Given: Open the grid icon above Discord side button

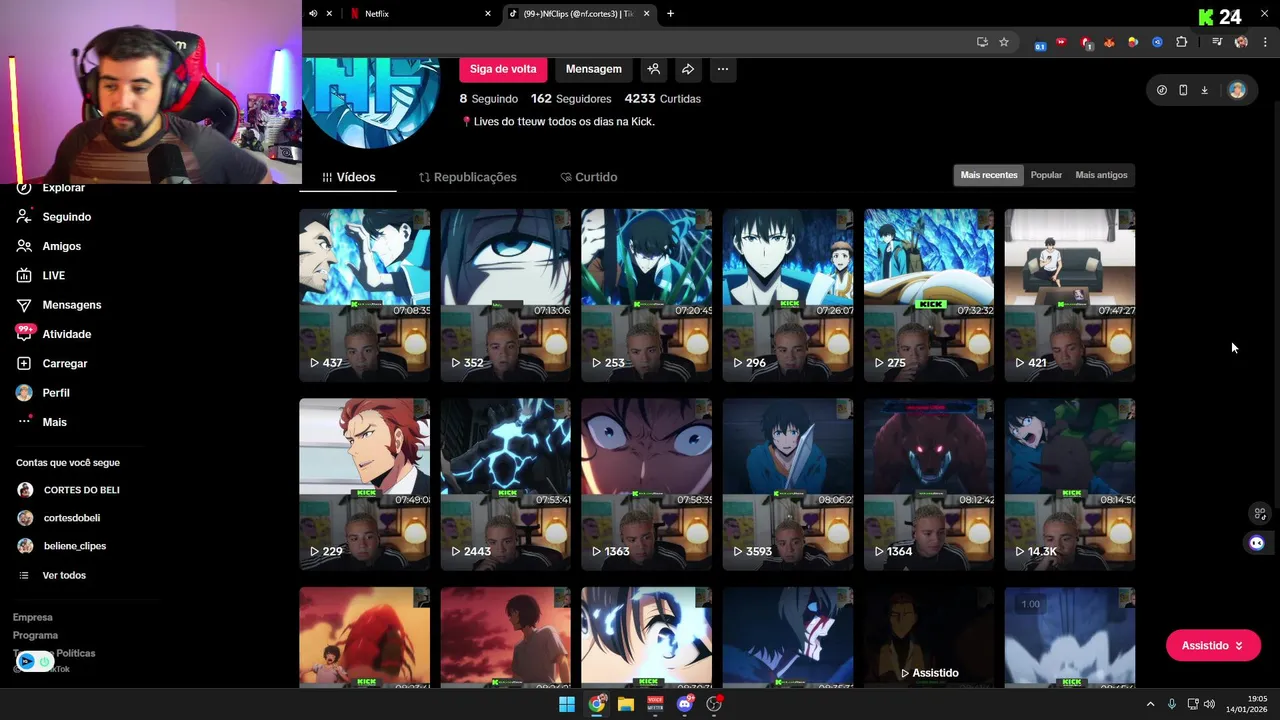Looking at the screenshot, I should 1260,513.
